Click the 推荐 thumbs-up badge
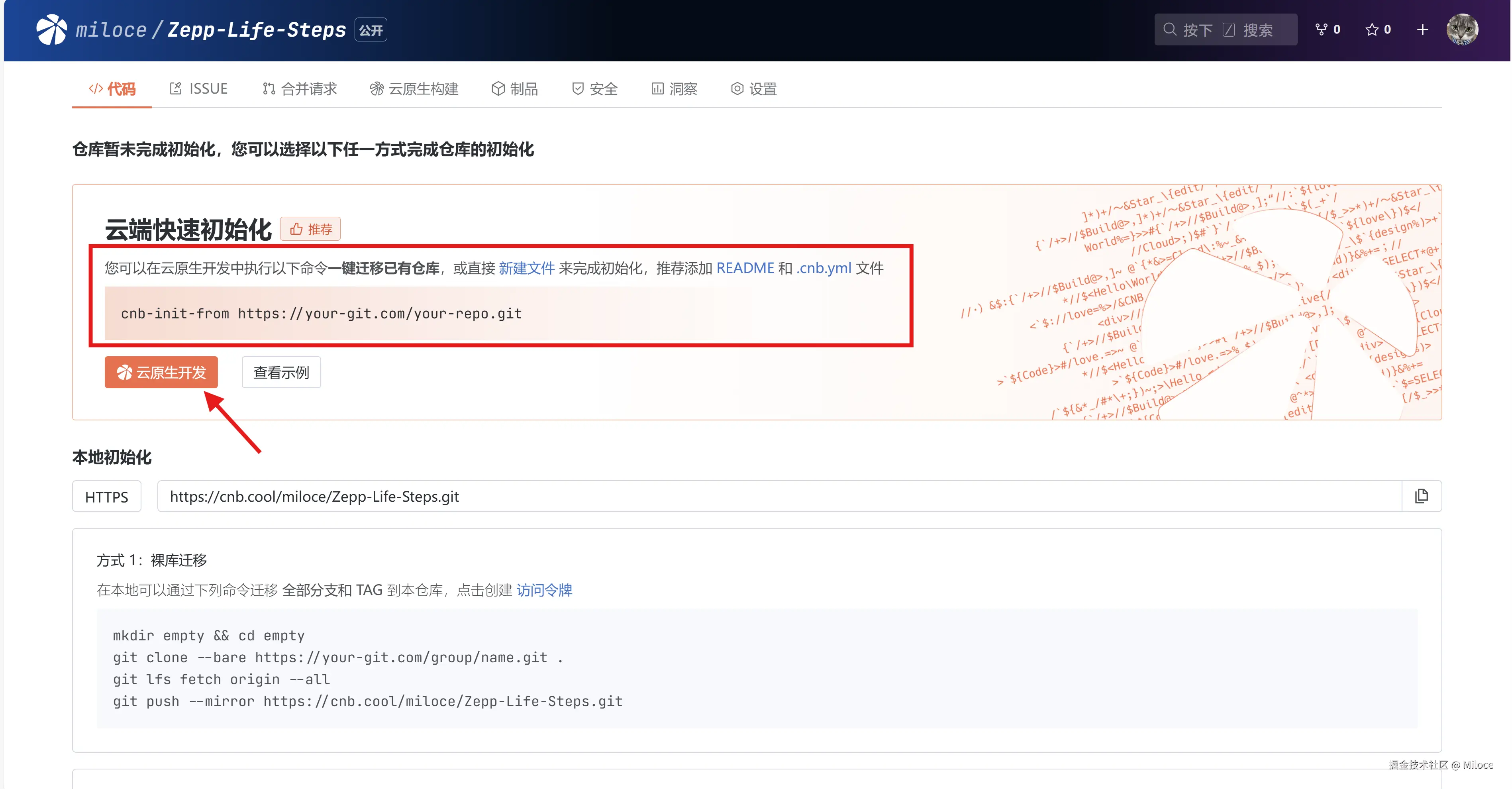Image resolution: width=1512 pixels, height=789 pixels. (x=310, y=229)
